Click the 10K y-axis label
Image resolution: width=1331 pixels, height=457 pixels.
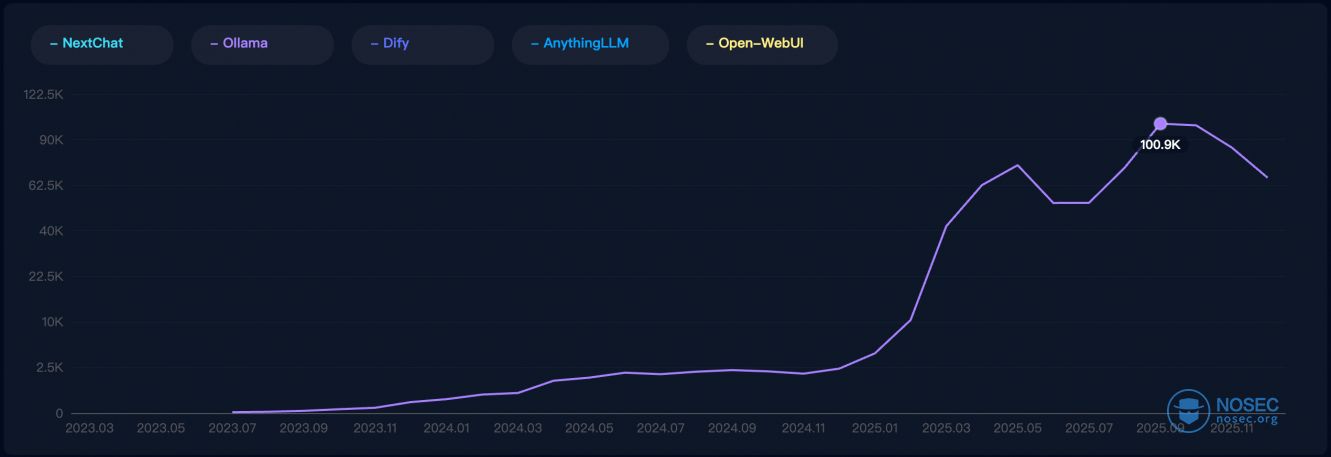[52, 323]
